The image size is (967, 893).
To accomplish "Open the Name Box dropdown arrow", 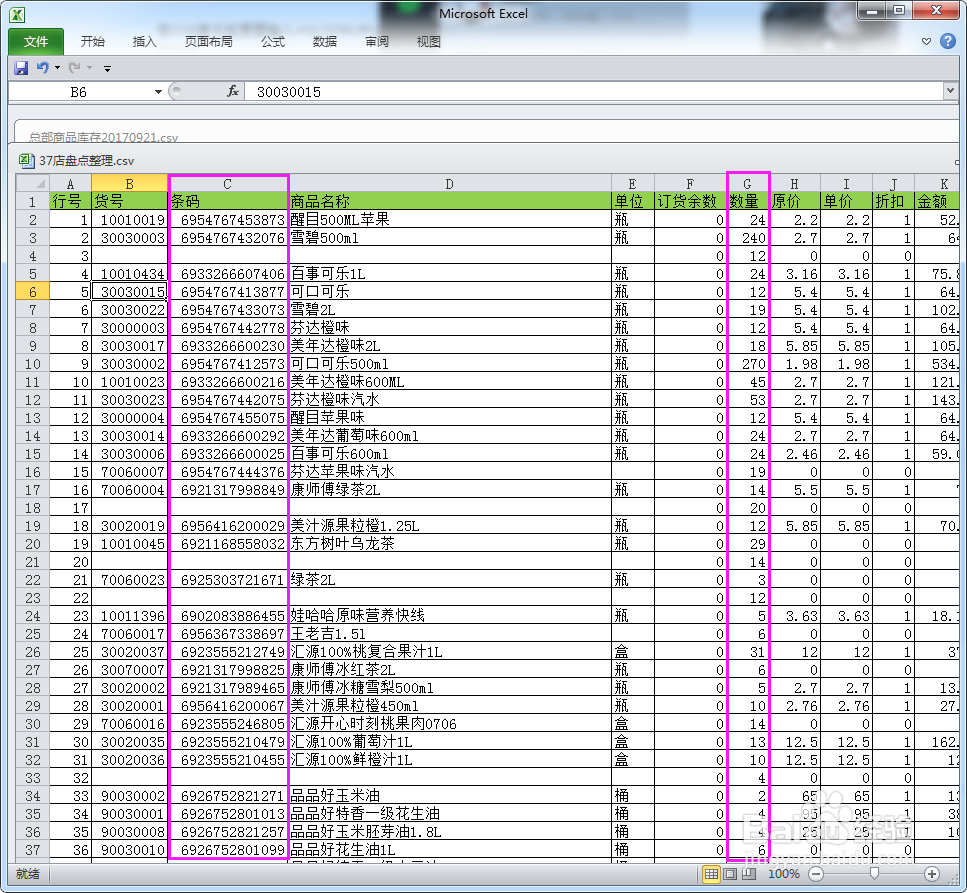I will (158, 92).
